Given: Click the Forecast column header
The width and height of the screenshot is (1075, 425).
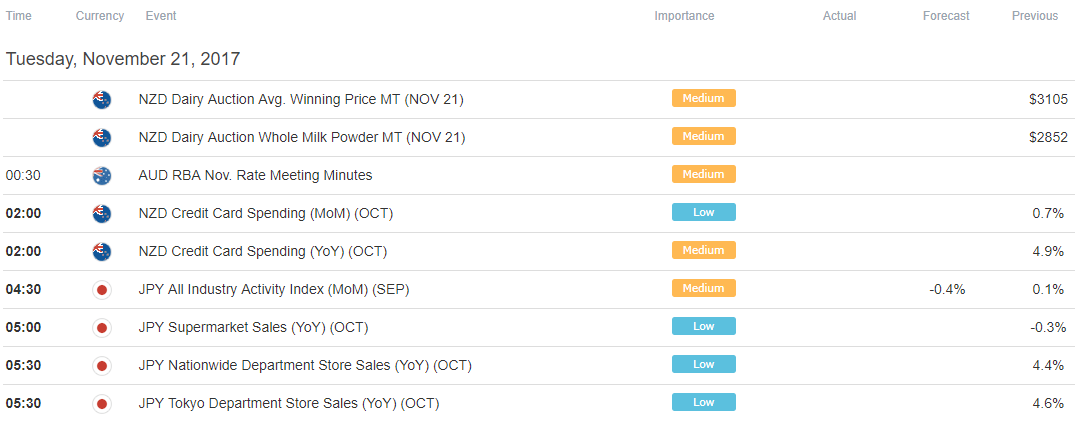Looking at the screenshot, I should click(946, 16).
